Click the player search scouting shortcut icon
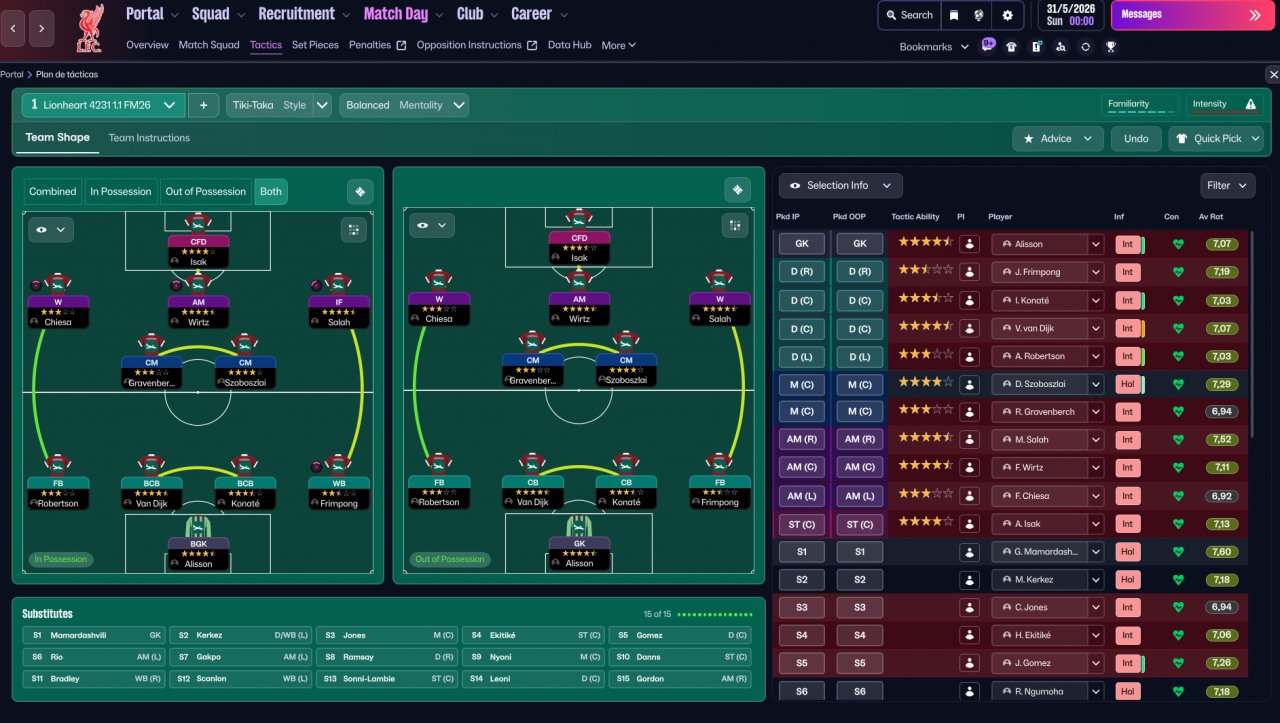The image size is (1280, 723). [1061, 46]
